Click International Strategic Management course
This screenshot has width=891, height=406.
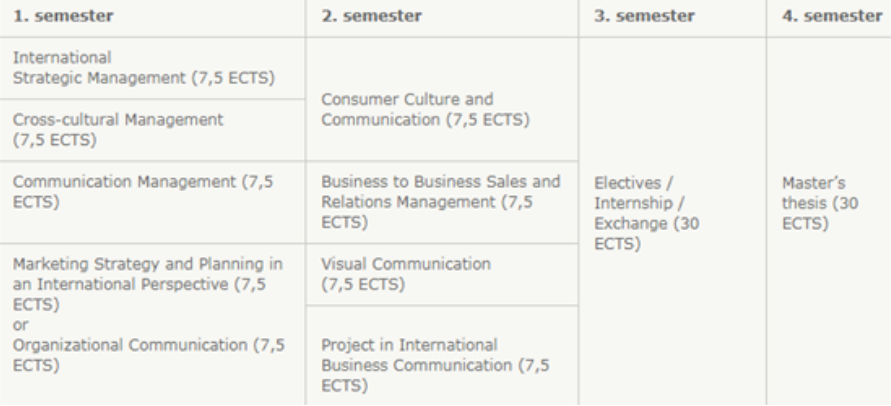click(x=144, y=68)
